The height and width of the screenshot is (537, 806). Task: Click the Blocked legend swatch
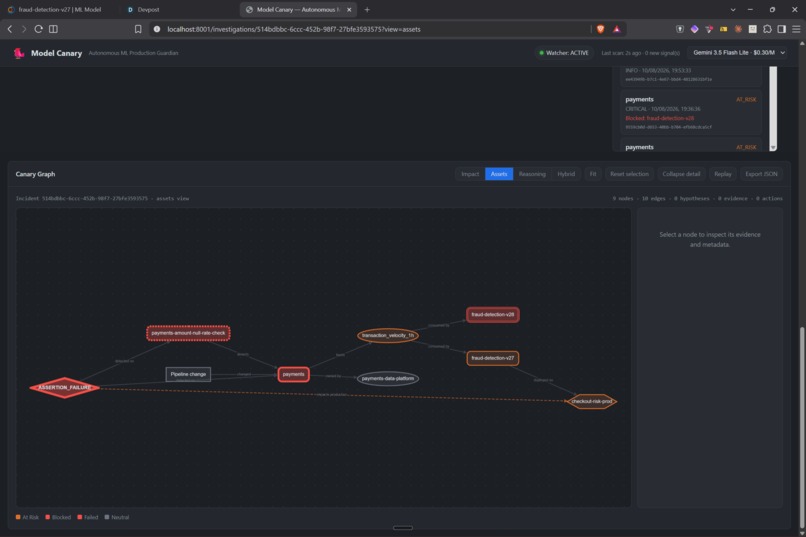tap(48, 517)
